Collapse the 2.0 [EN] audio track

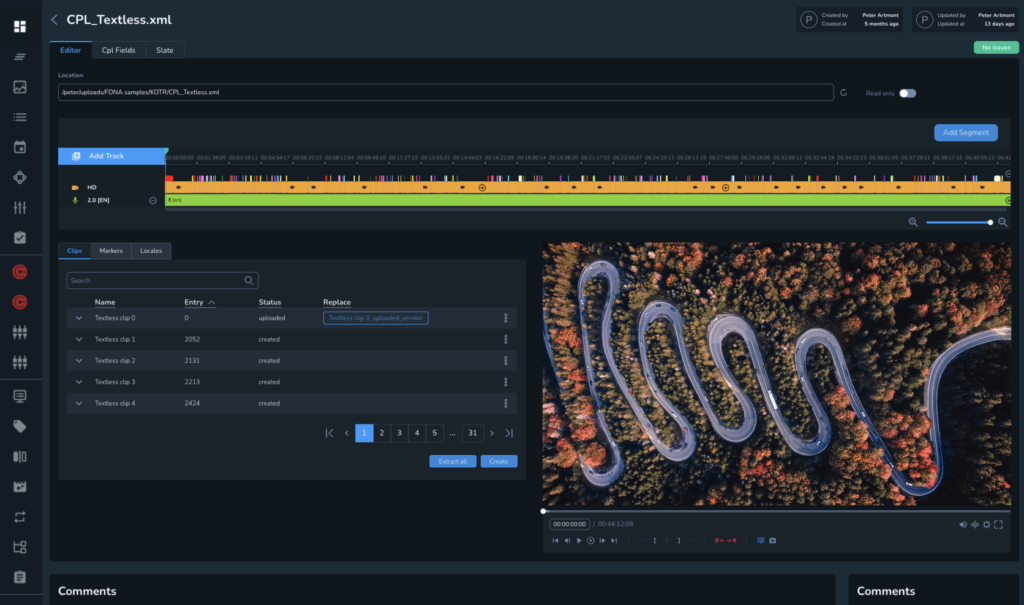click(153, 200)
